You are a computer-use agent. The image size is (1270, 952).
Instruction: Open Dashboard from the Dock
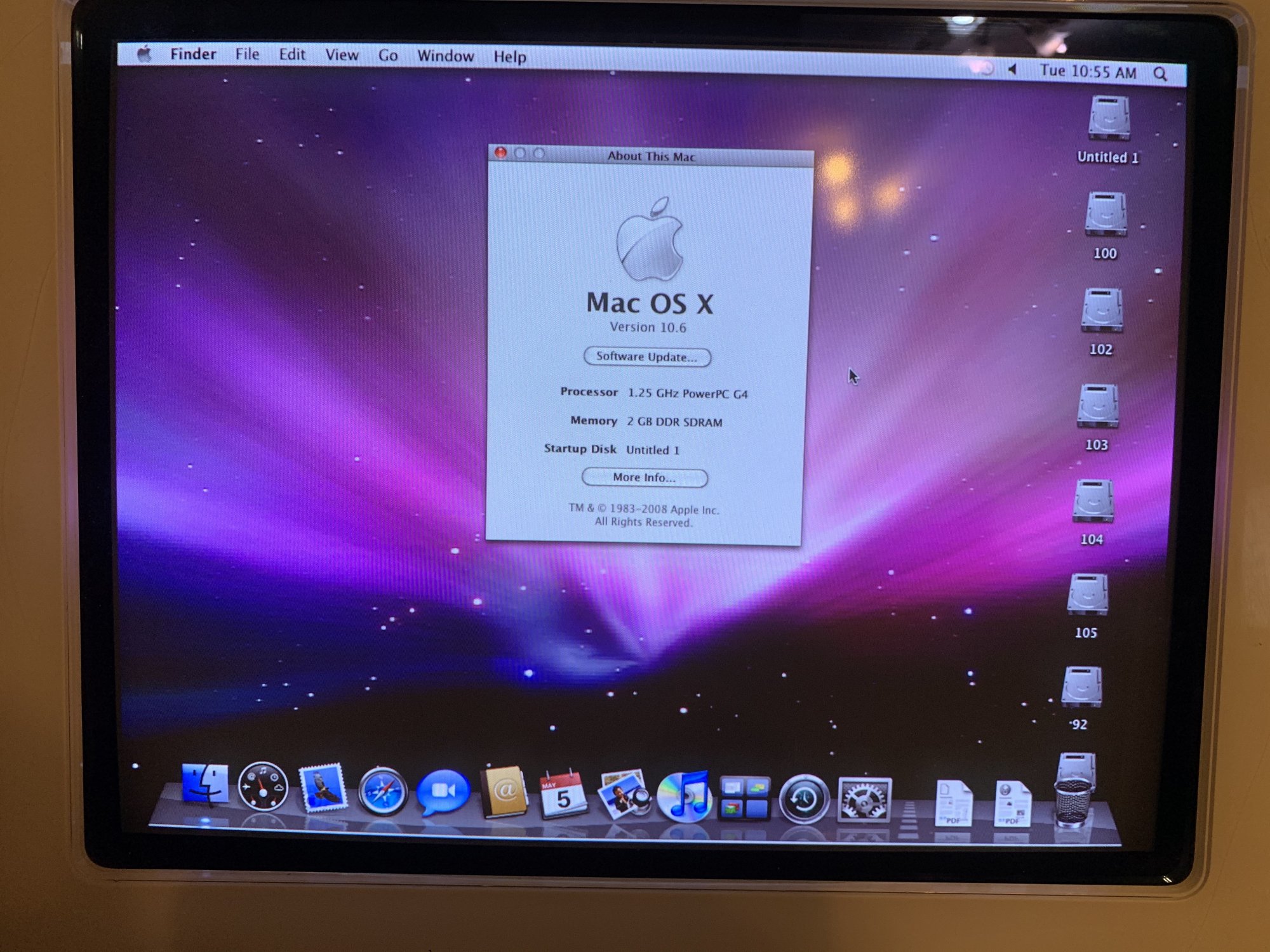click(x=263, y=787)
